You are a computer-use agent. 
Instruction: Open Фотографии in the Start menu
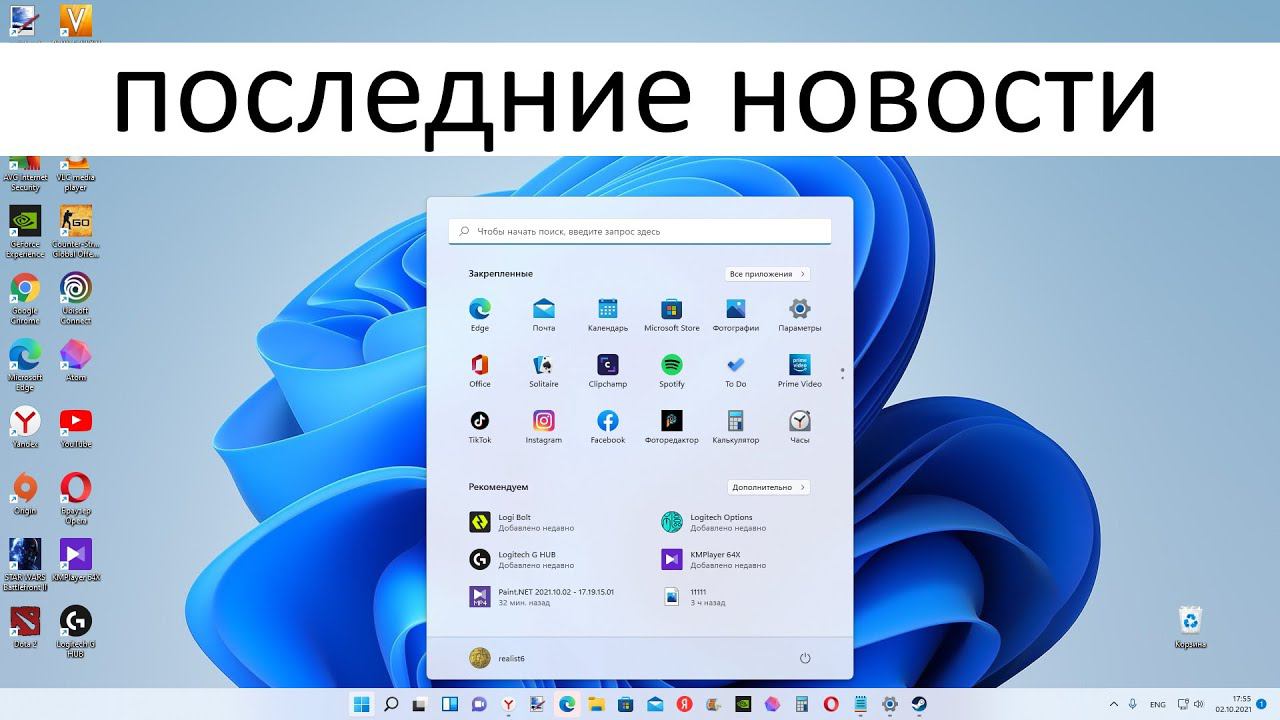pyautogui.click(x=736, y=314)
